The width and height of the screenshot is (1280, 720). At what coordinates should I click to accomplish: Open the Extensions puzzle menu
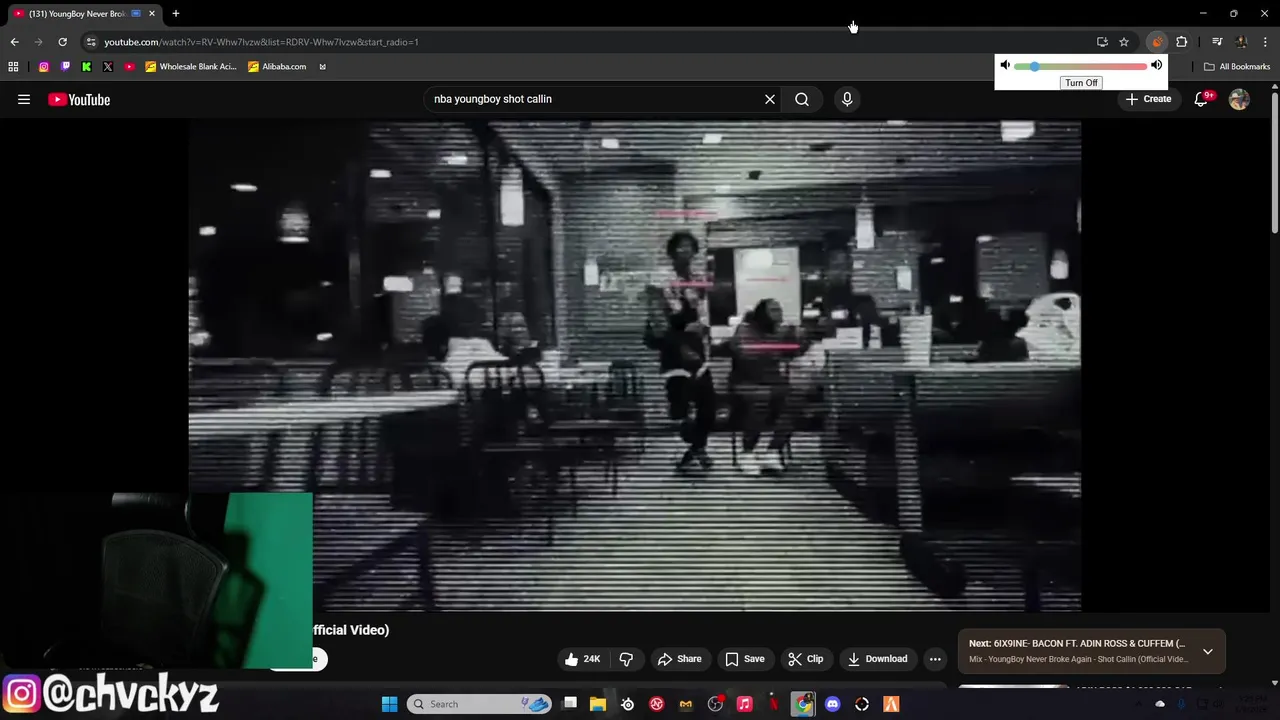1181,42
